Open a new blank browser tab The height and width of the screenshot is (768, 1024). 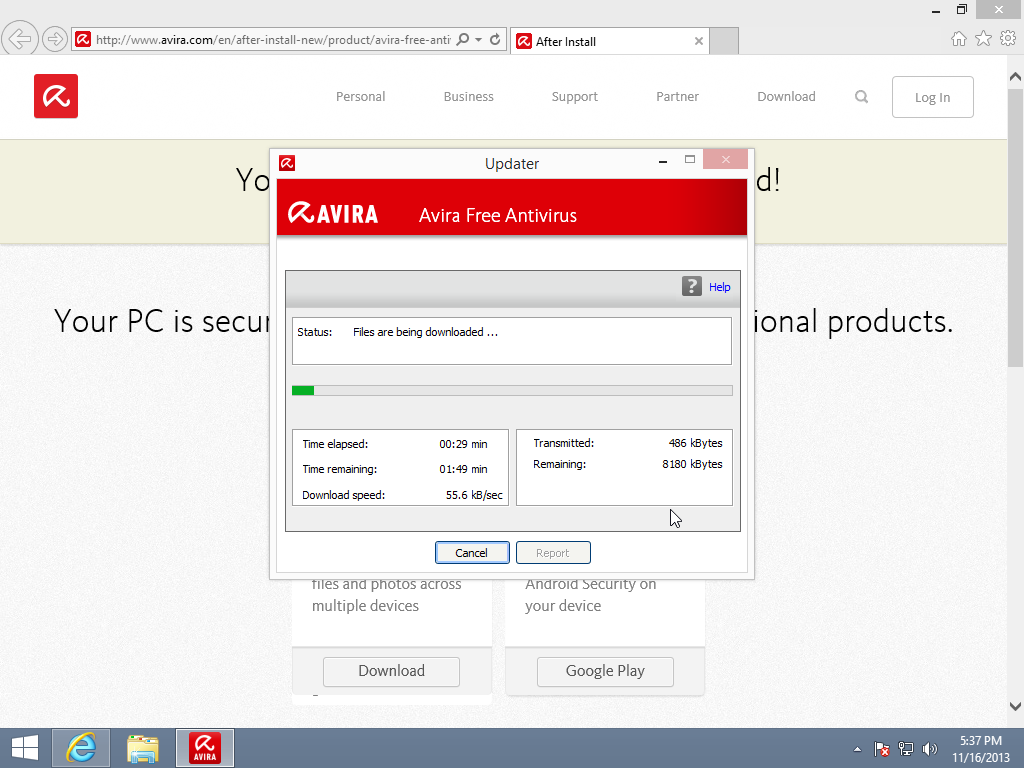pyautogui.click(x=724, y=41)
